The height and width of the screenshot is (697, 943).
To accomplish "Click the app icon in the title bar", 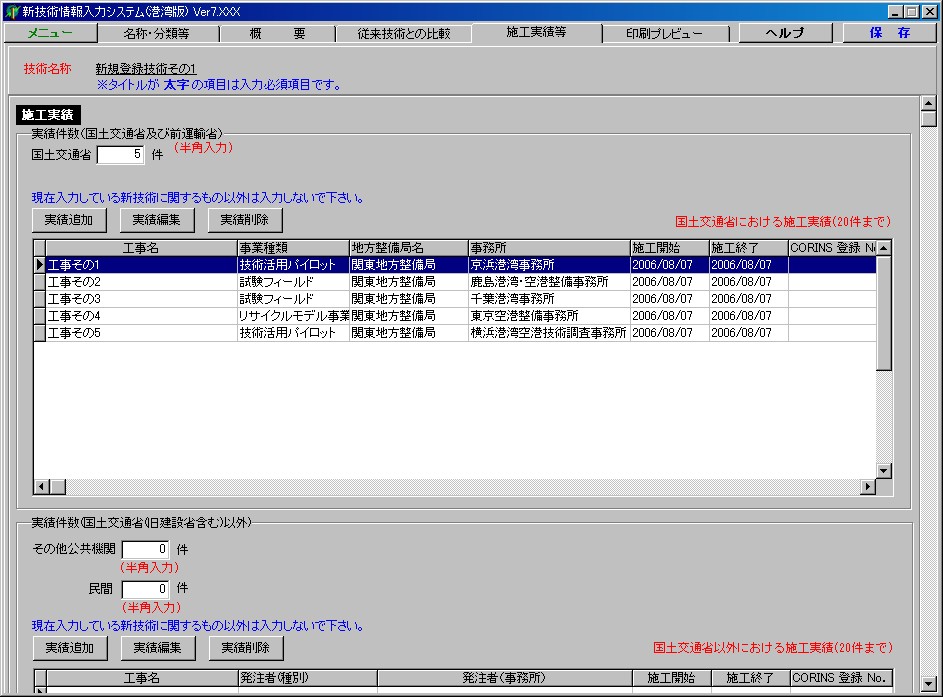I will pos(11,11).
